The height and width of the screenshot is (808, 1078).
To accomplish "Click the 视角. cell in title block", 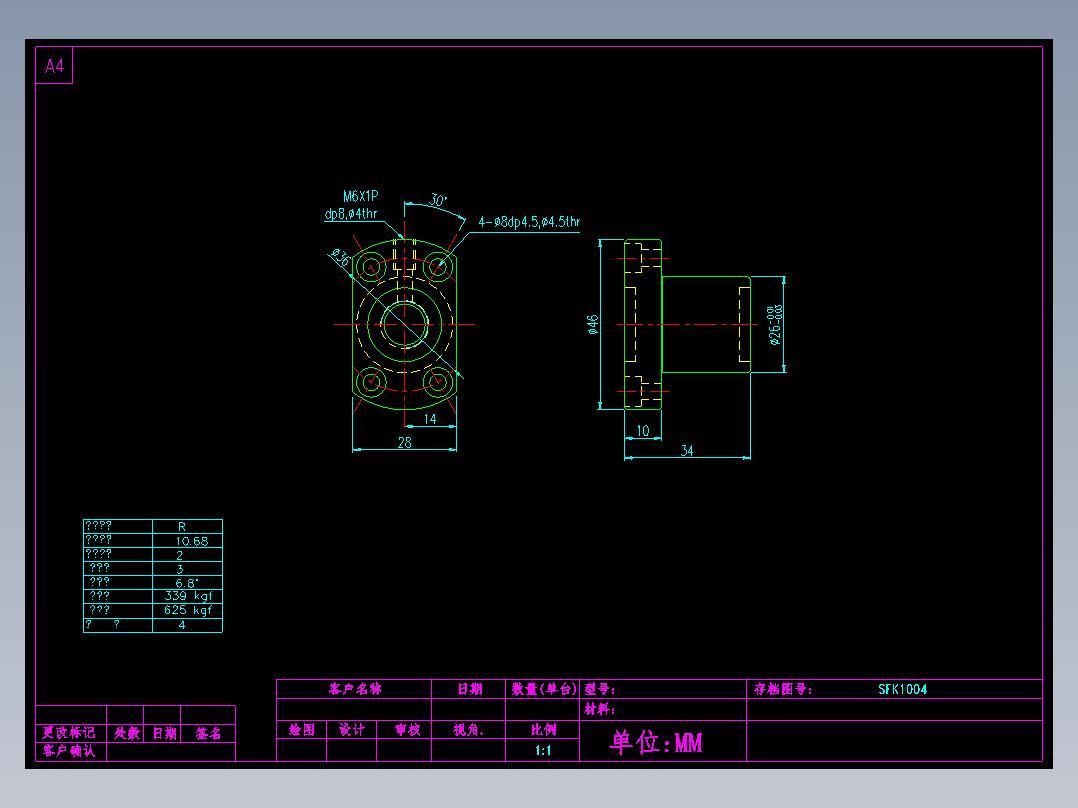I will coord(469,730).
